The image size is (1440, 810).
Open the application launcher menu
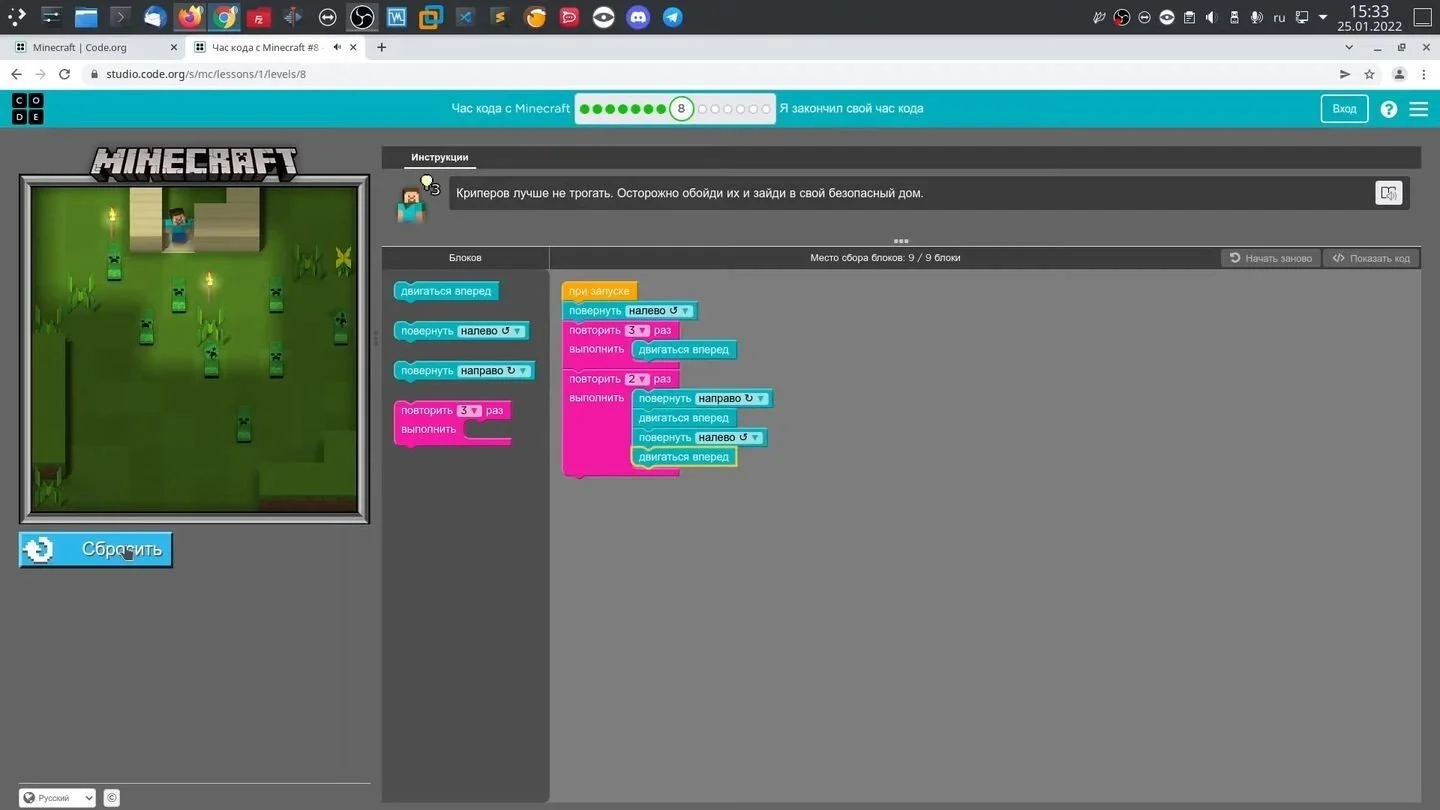17,17
